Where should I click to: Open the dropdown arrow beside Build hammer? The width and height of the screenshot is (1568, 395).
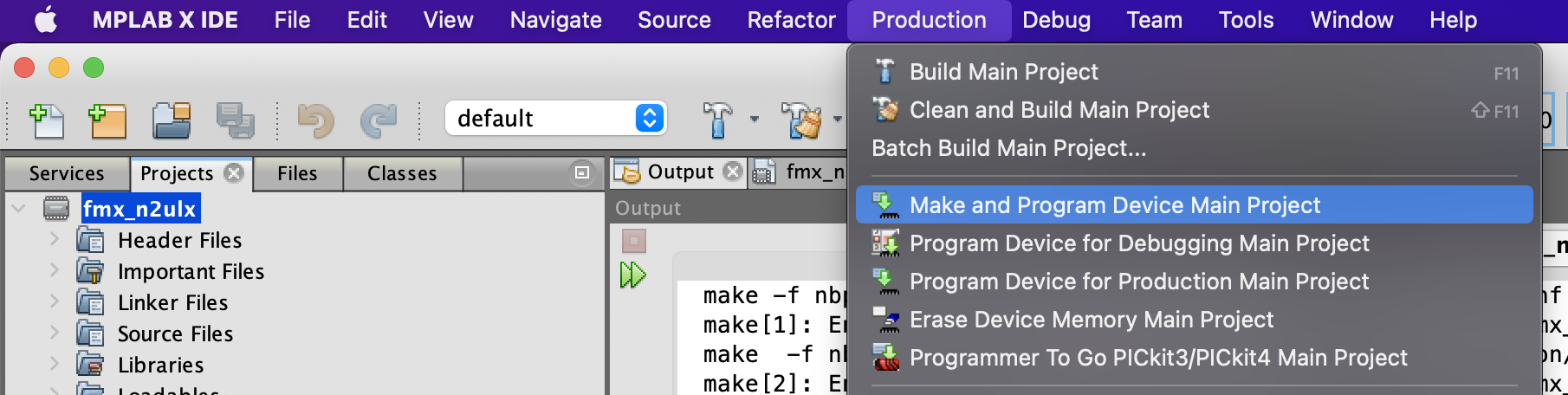coord(755,119)
